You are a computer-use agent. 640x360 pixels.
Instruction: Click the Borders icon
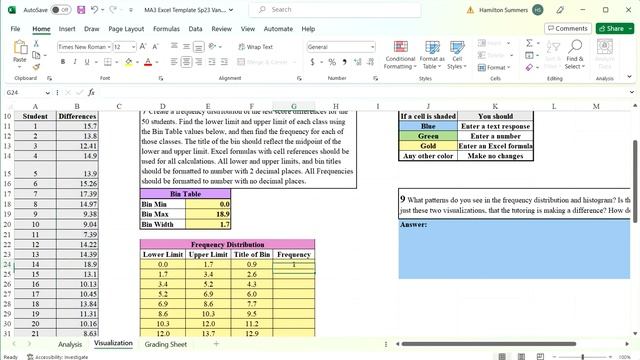click(108, 62)
